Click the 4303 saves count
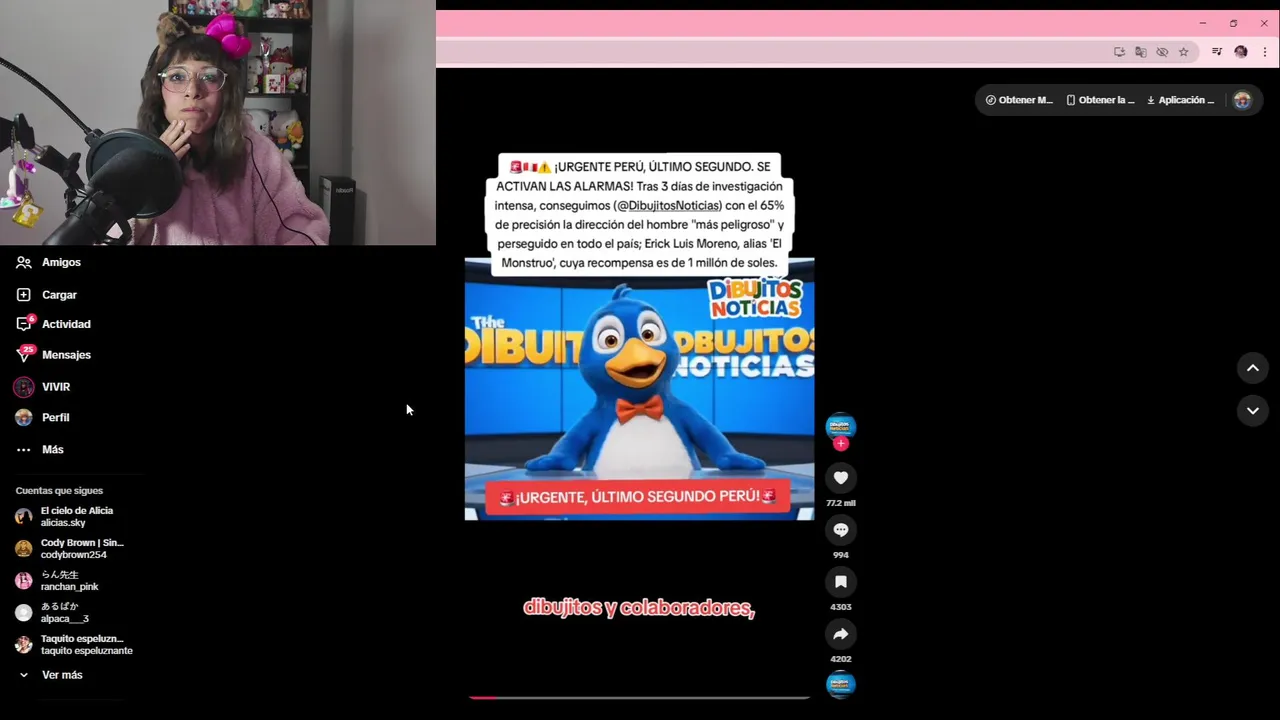The image size is (1280, 720). click(x=841, y=607)
